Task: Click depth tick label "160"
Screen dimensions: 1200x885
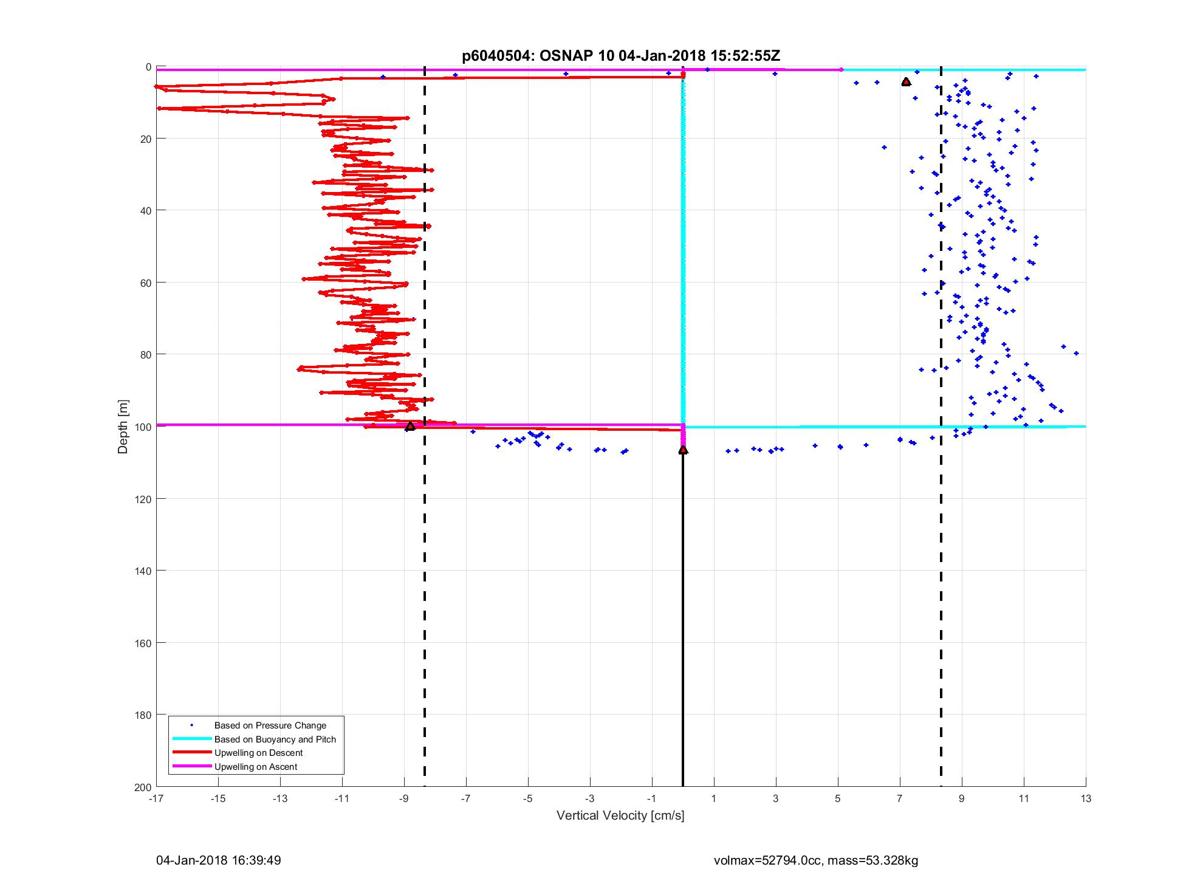Action: (142, 643)
